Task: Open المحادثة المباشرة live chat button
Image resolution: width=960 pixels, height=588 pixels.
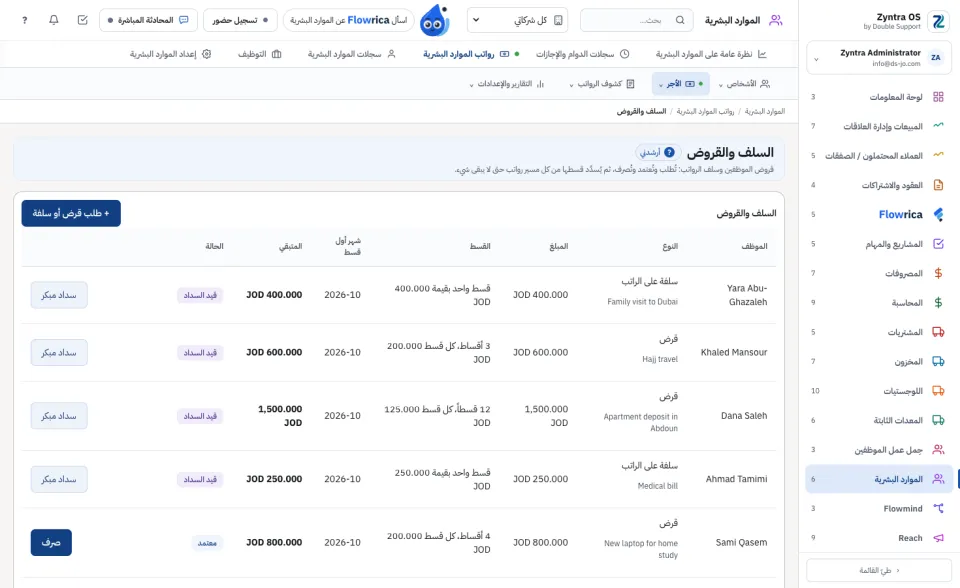Action: pyautogui.click(x=148, y=20)
